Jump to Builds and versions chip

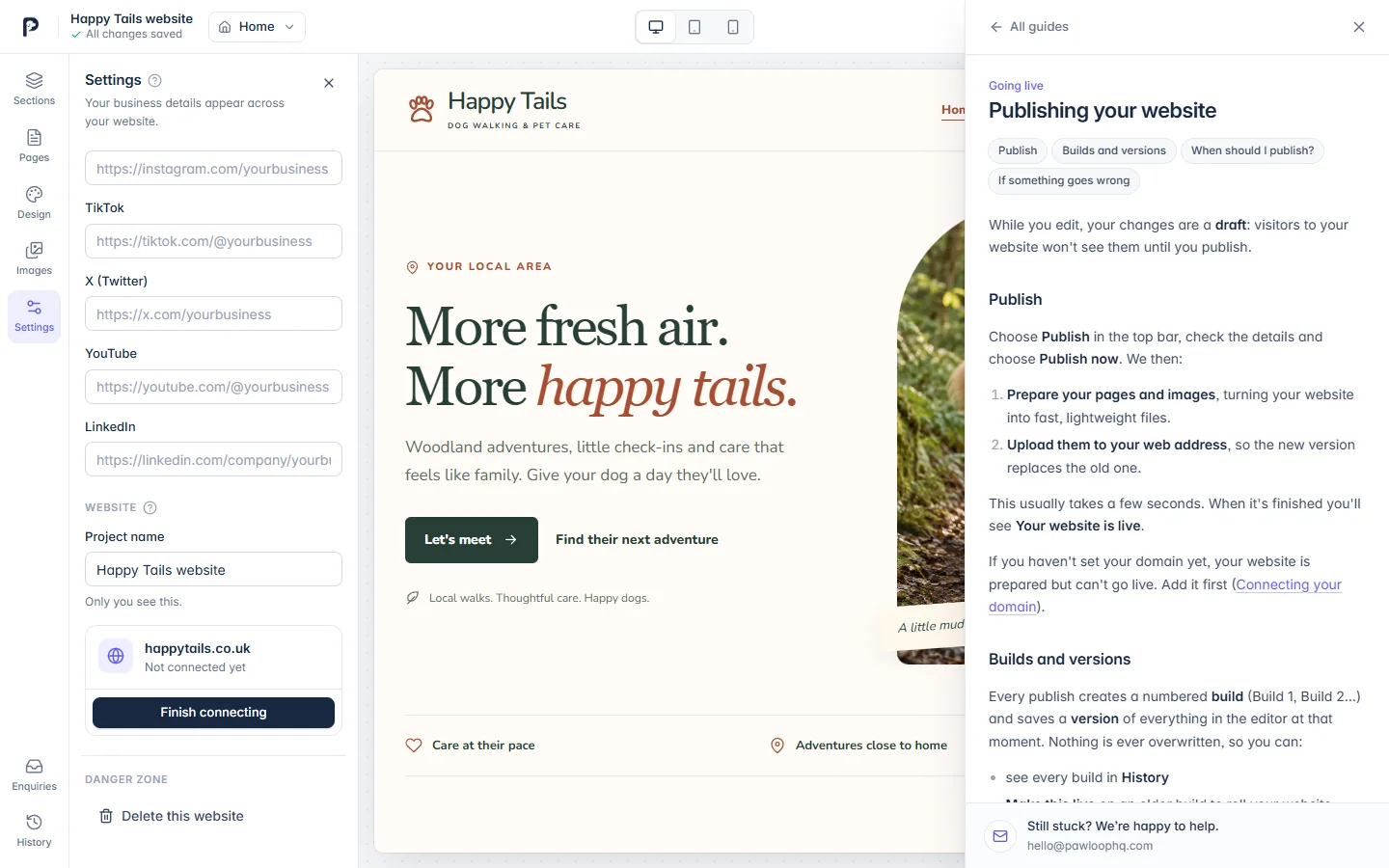click(x=1114, y=150)
